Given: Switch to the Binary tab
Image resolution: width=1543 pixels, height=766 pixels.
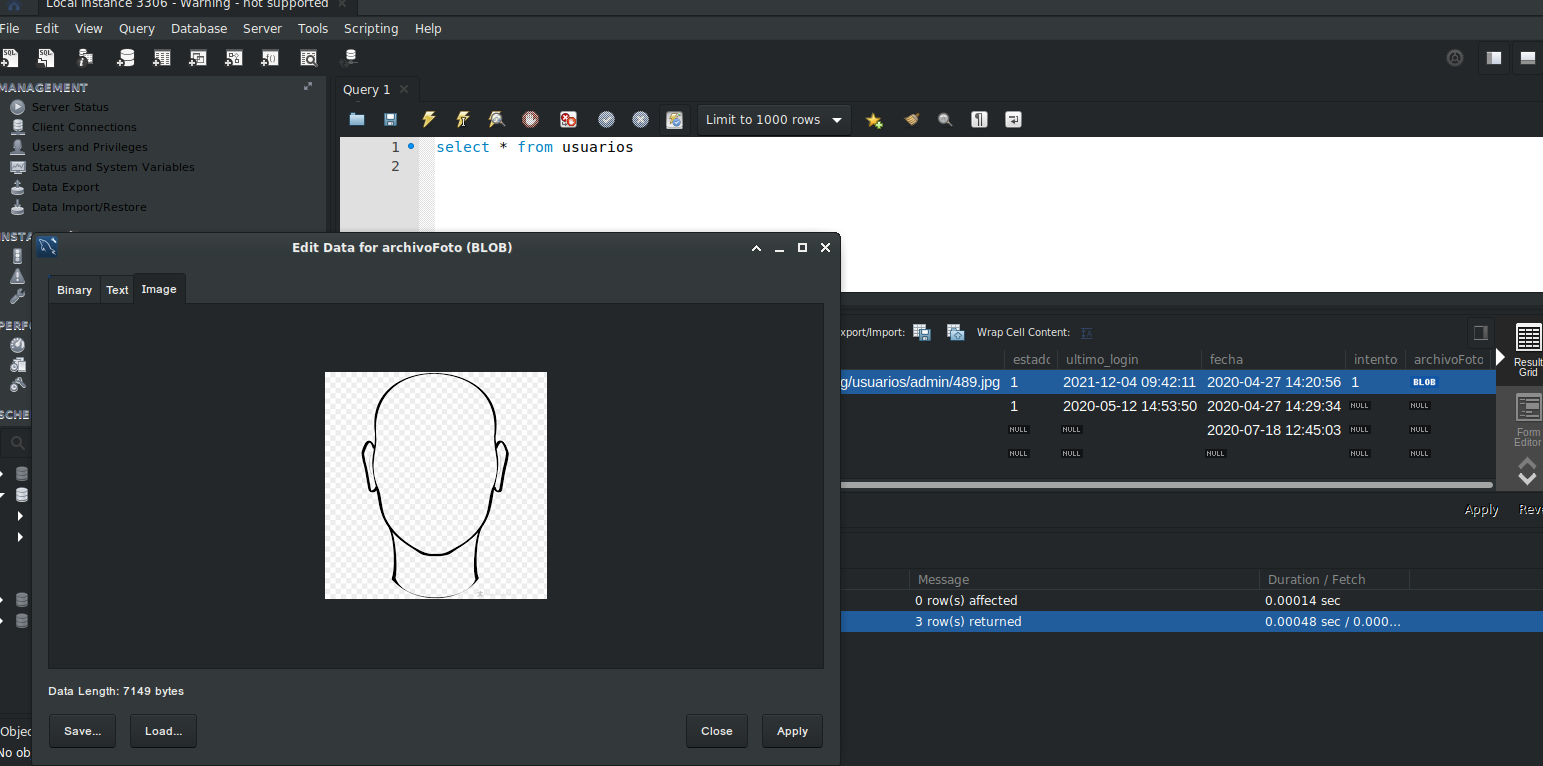Looking at the screenshot, I should (x=74, y=290).
